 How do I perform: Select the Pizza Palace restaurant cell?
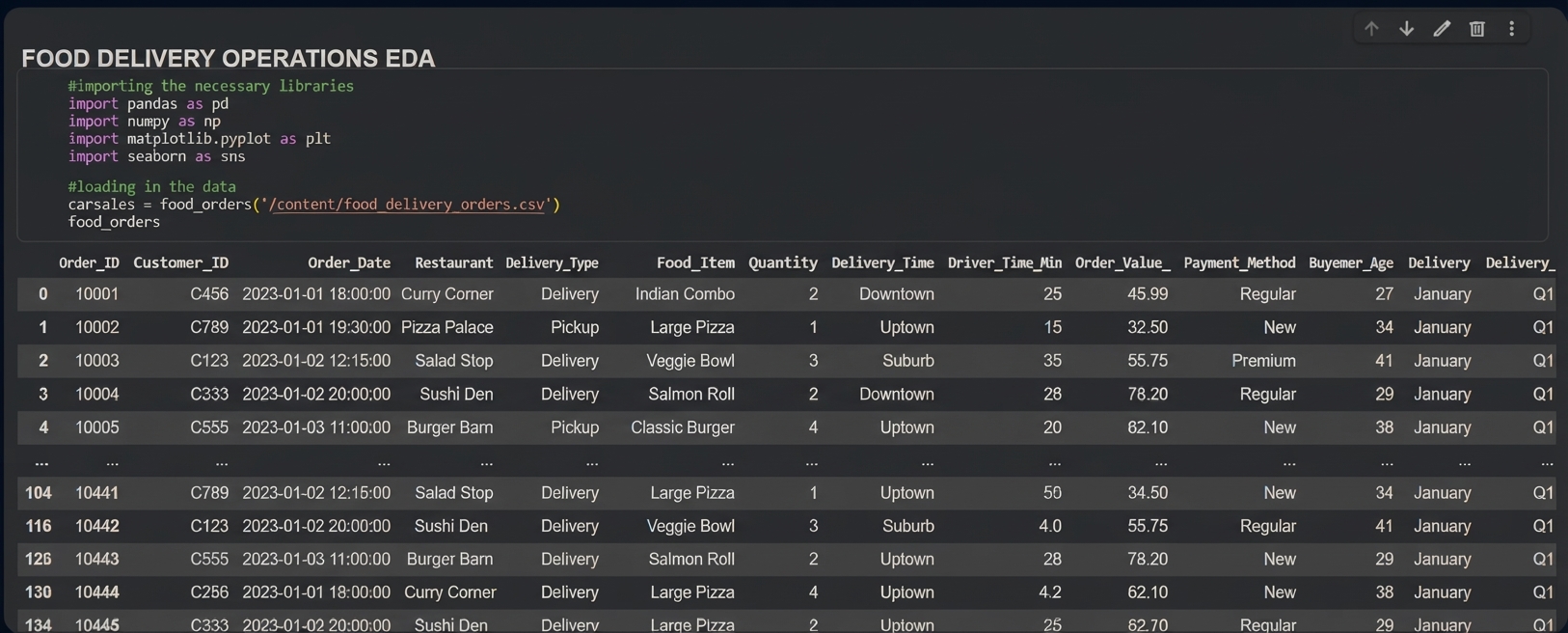447,327
